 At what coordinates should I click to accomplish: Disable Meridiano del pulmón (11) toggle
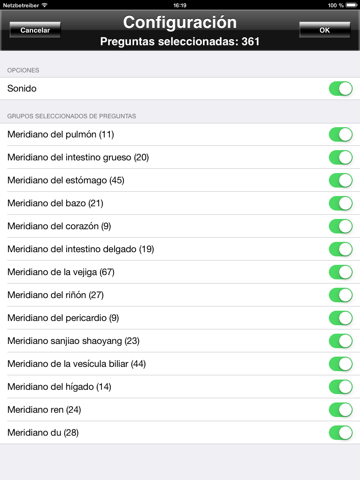341,135
